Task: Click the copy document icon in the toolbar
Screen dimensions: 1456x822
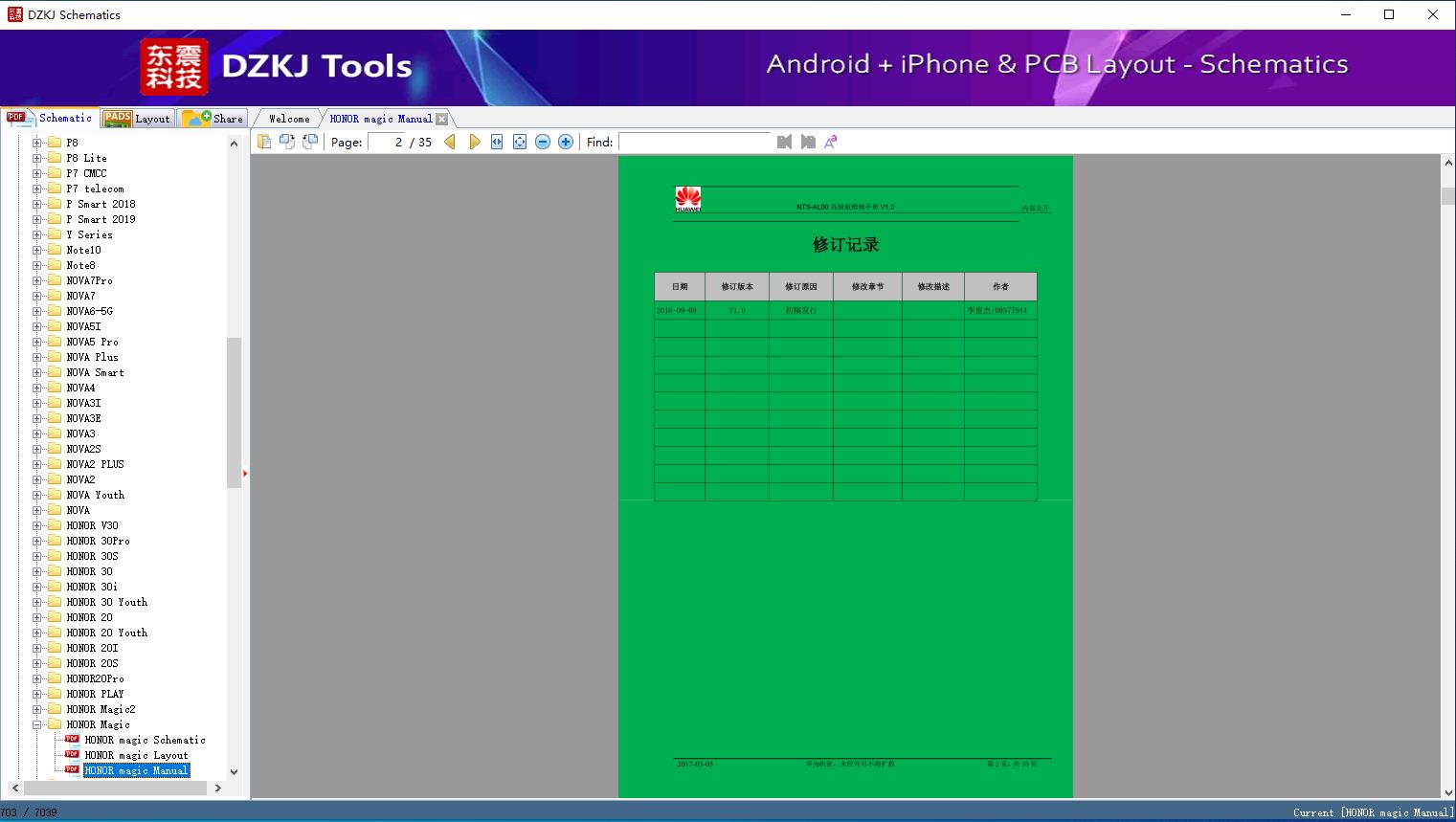Action: [264, 142]
